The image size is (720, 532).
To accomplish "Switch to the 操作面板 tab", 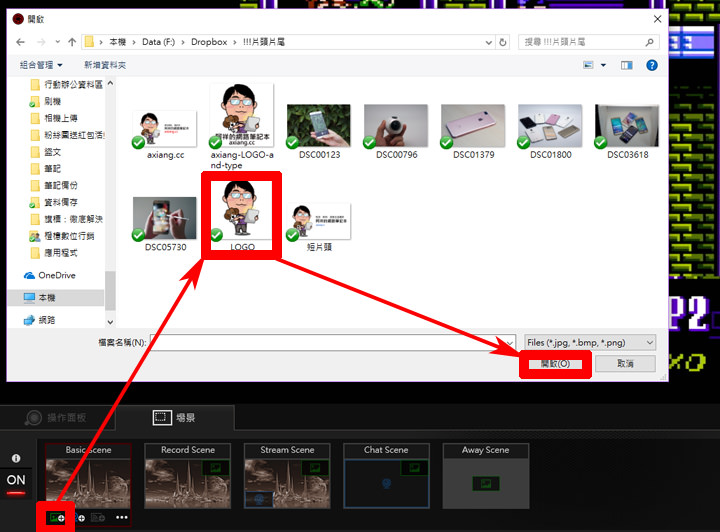I will (x=58, y=419).
